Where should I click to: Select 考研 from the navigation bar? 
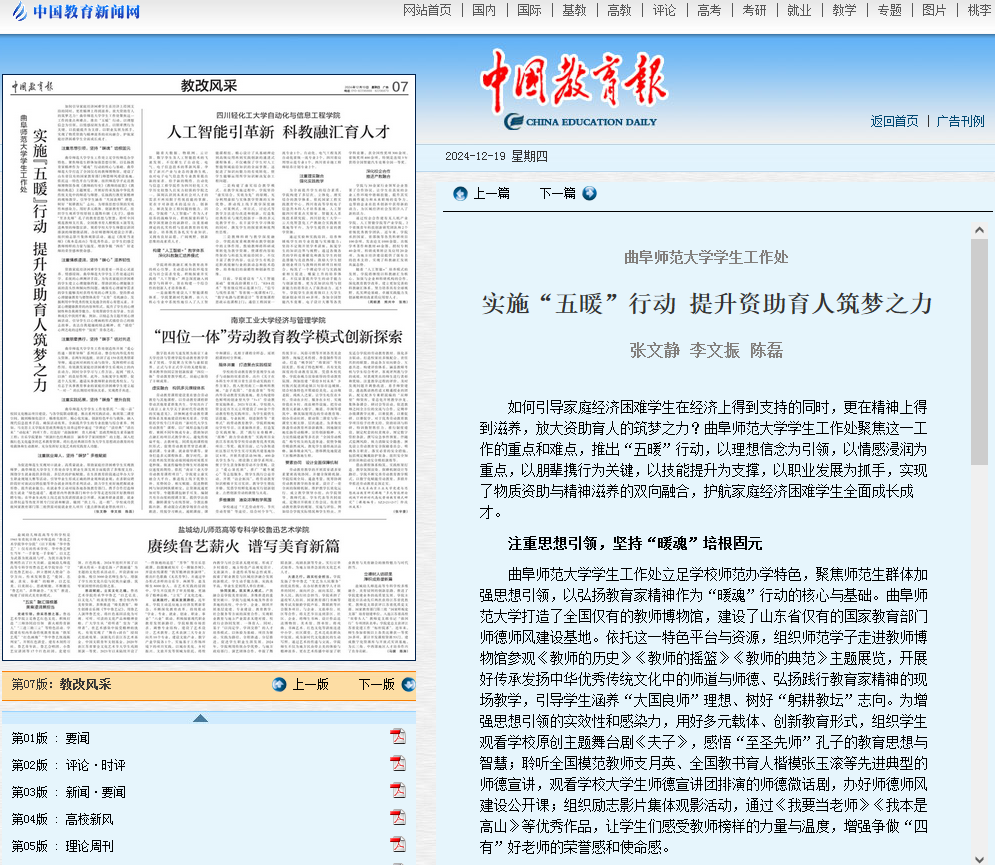click(x=754, y=10)
